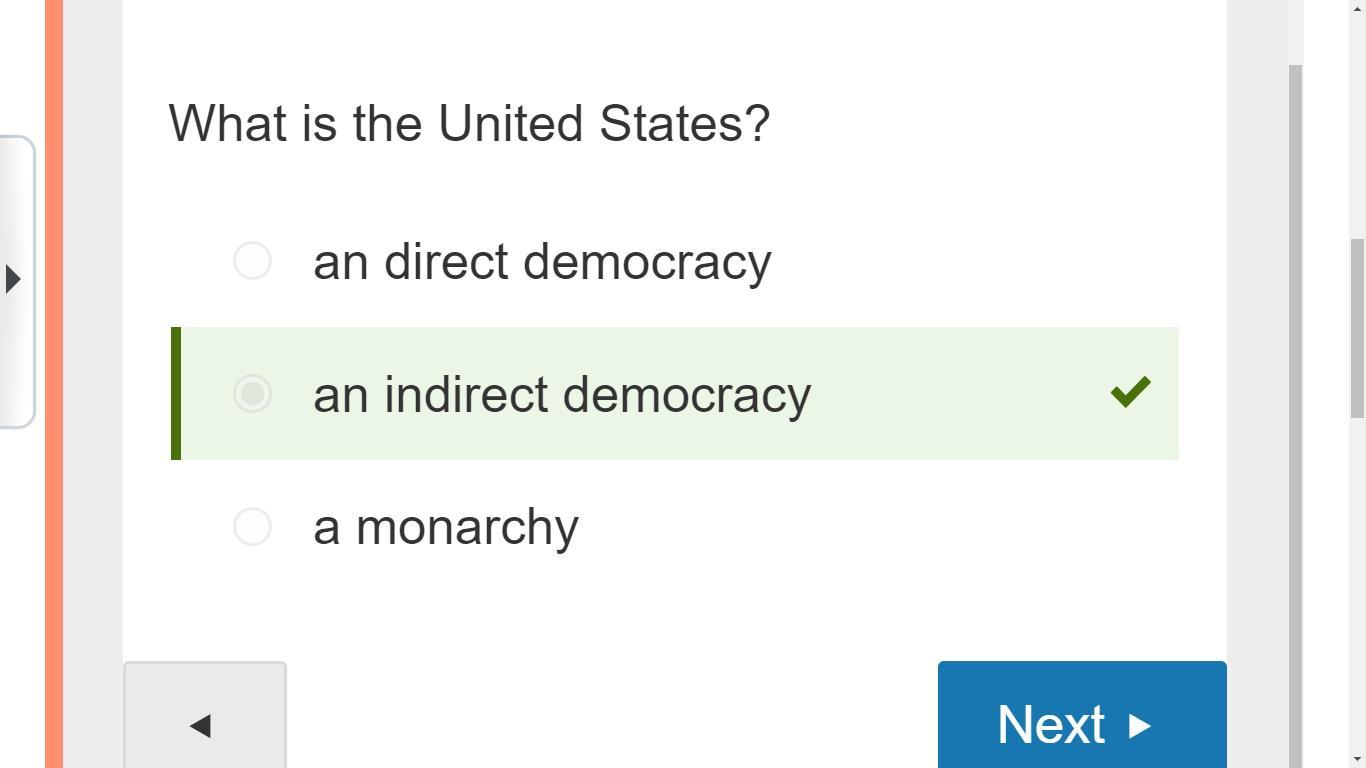The height and width of the screenshot is (768, 1366).
Task: Click the arrow icon inside the Next button
Action: (x=1140, y=725)
